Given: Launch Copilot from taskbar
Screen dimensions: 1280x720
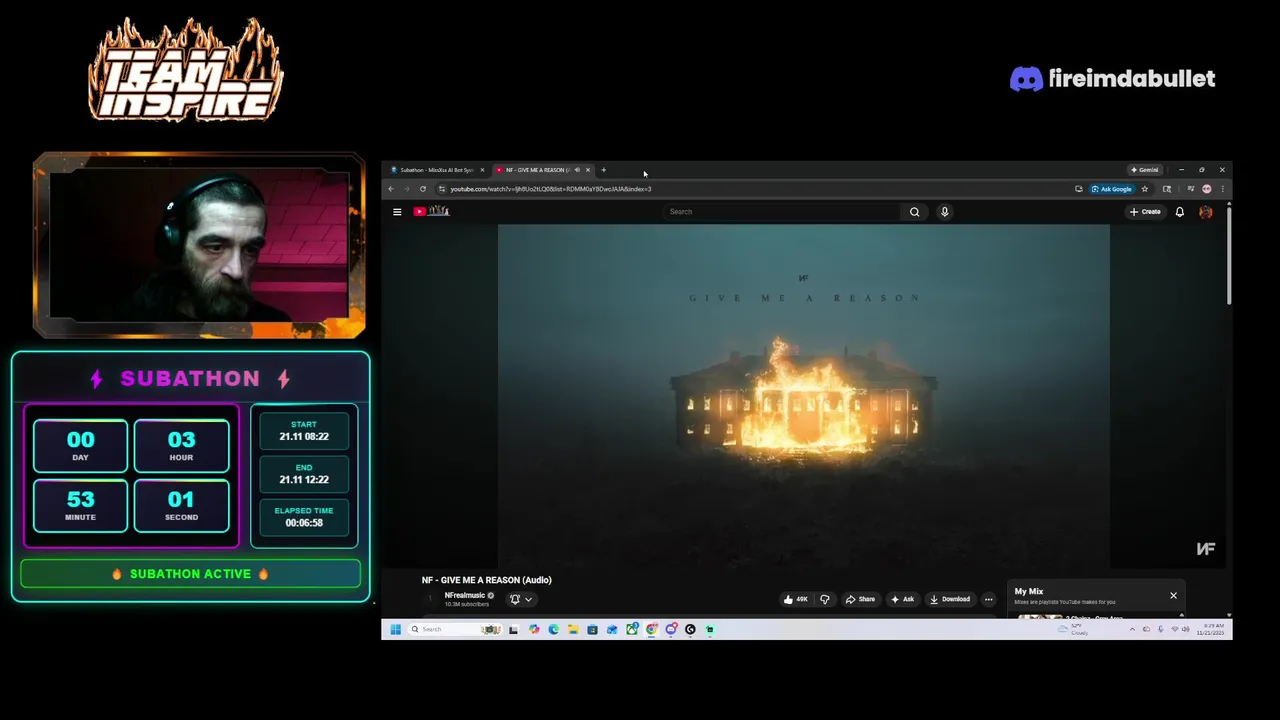Looking at the screenshot, I should click(x=534, y=629).
